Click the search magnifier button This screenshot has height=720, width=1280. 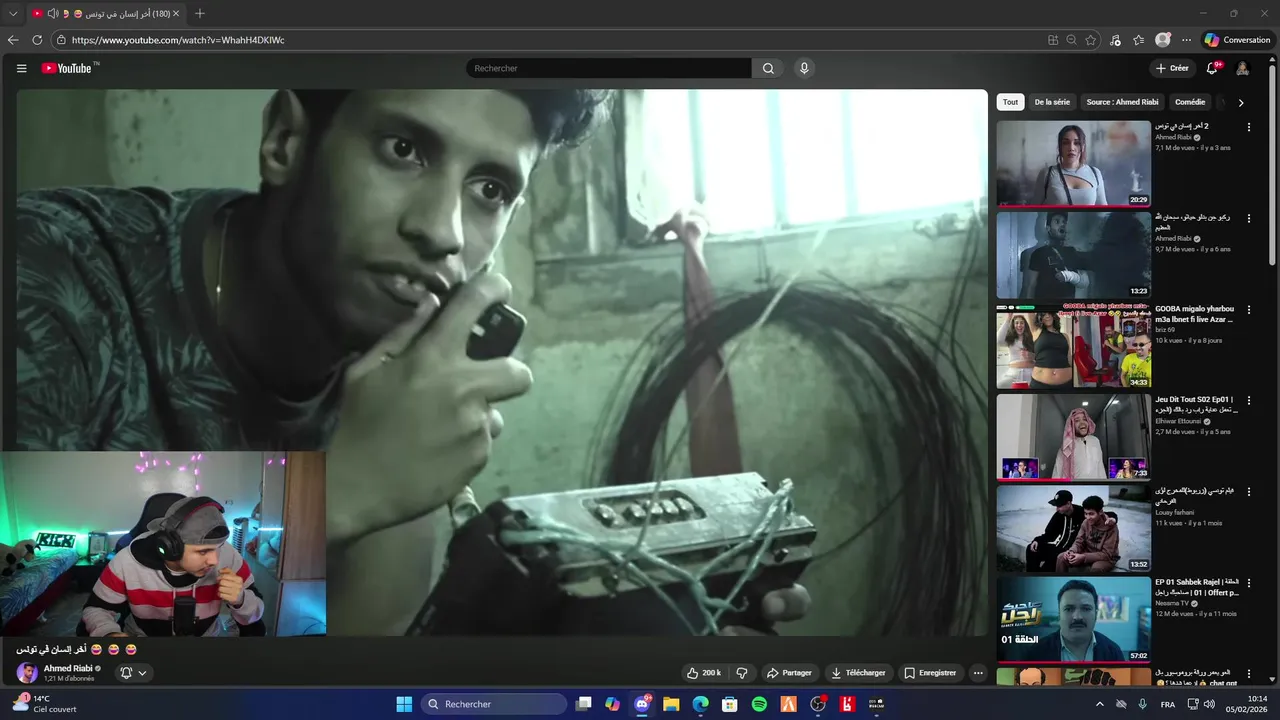[x=768, y=68]
